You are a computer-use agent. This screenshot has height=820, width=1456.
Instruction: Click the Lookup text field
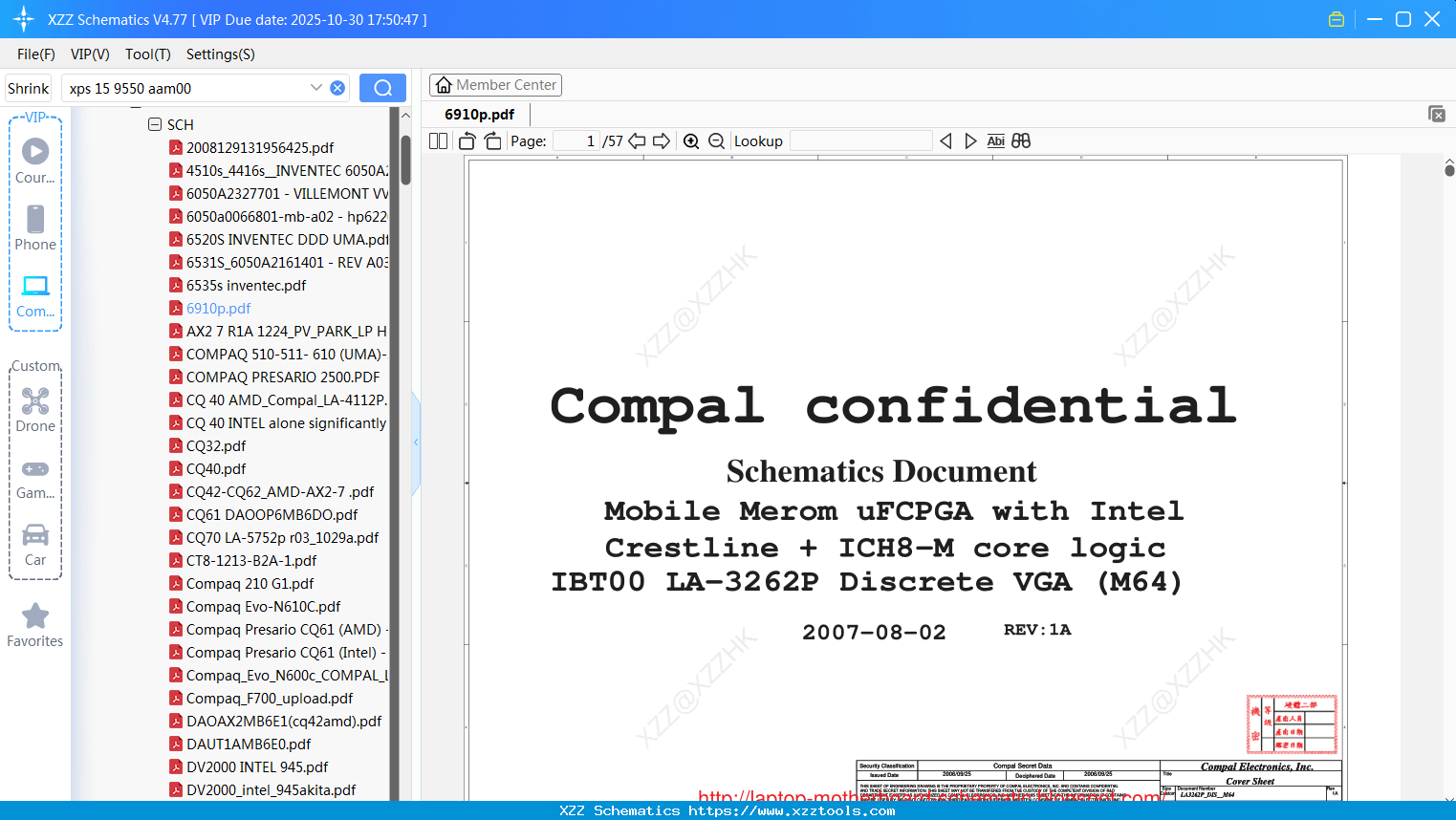pos(861,140)
